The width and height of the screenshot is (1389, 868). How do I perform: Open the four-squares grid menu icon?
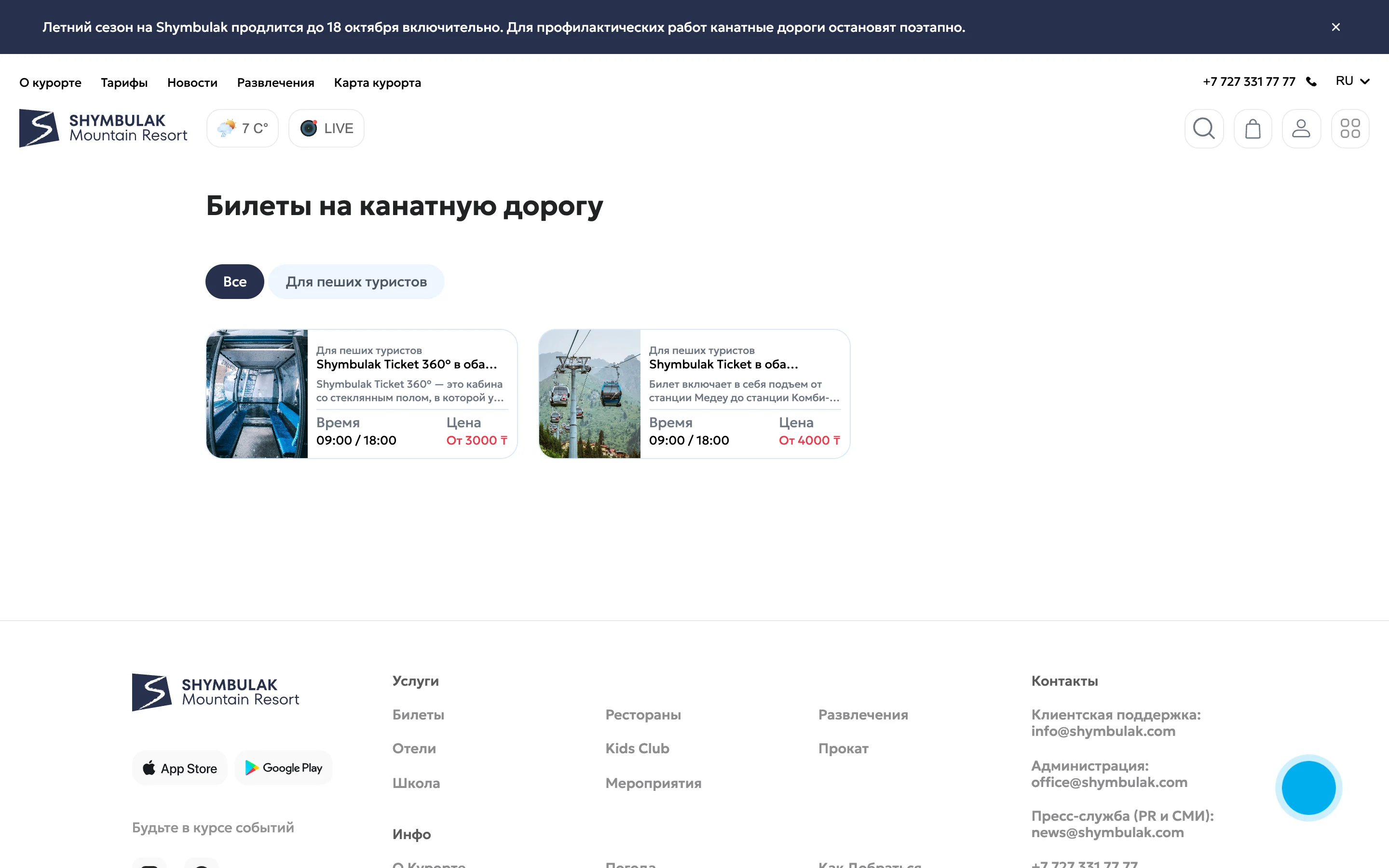click(1350, 129)
